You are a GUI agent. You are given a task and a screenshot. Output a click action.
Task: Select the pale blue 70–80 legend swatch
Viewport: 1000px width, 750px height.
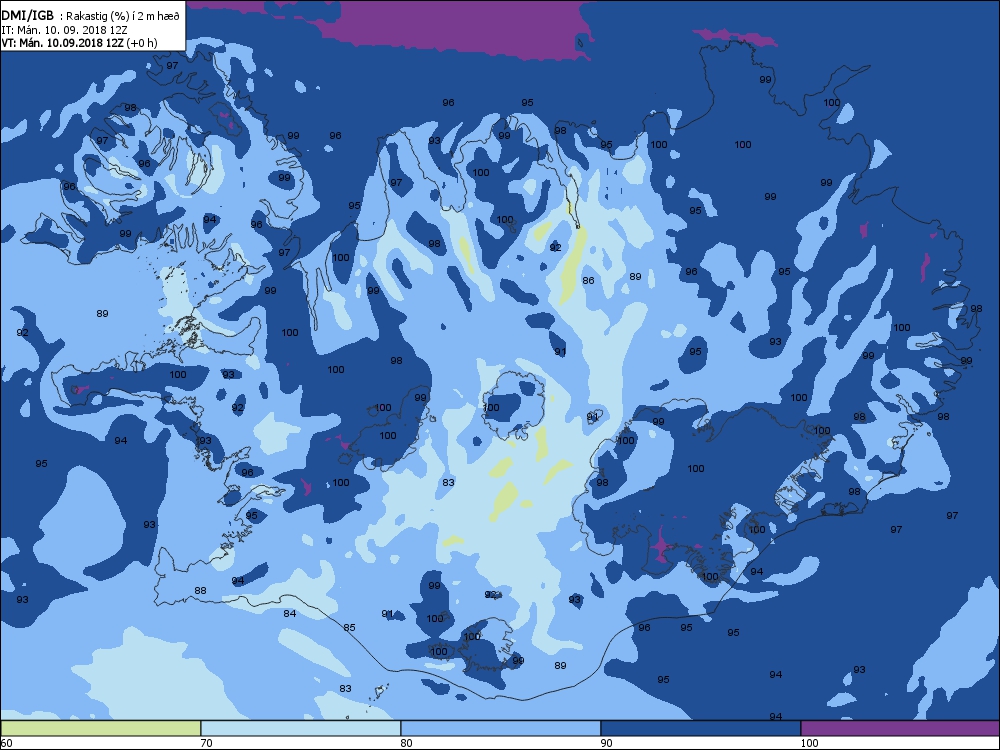[300, 728]
